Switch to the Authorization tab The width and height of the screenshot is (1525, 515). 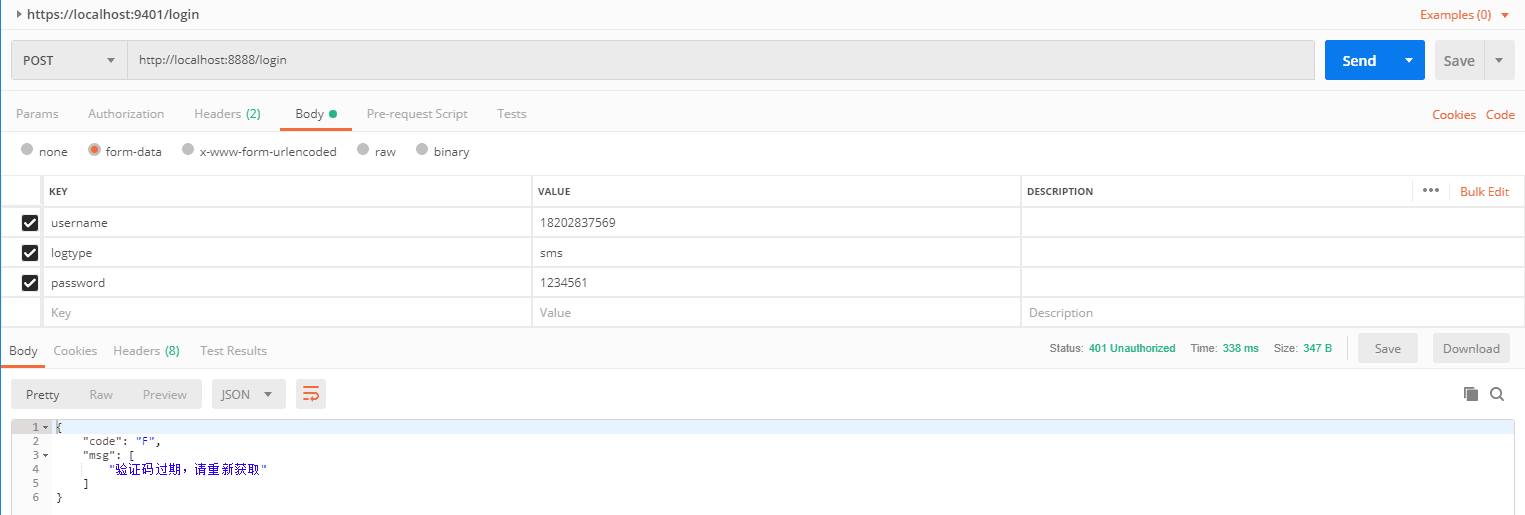[126, 114]
